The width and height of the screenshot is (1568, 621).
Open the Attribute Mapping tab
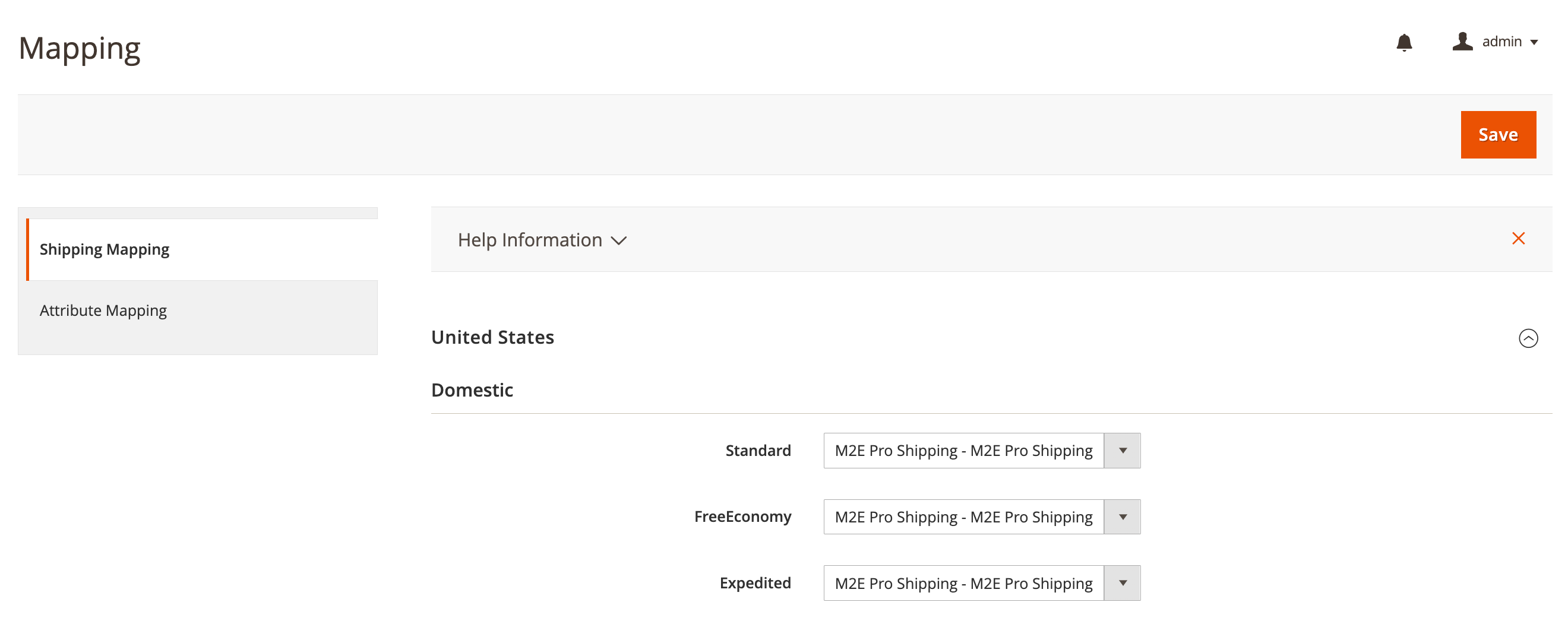[x=103, y=310]
